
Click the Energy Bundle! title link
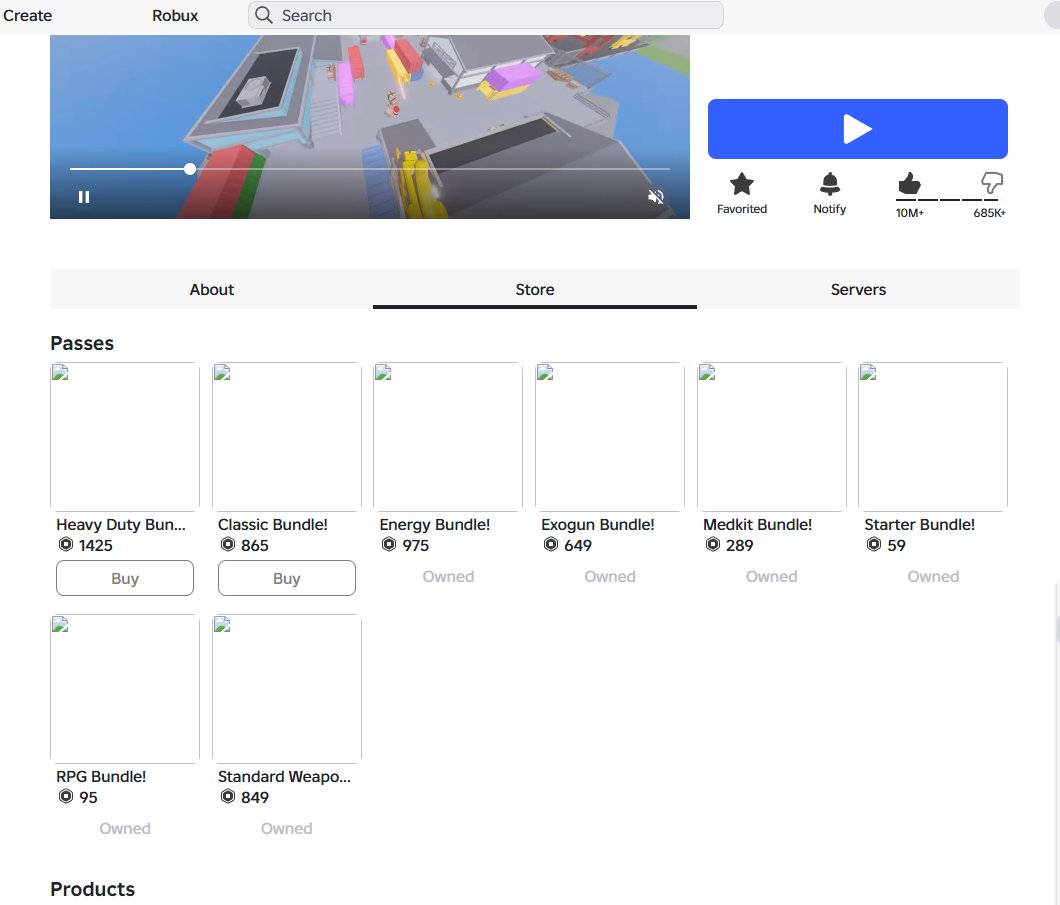point(435,524)
